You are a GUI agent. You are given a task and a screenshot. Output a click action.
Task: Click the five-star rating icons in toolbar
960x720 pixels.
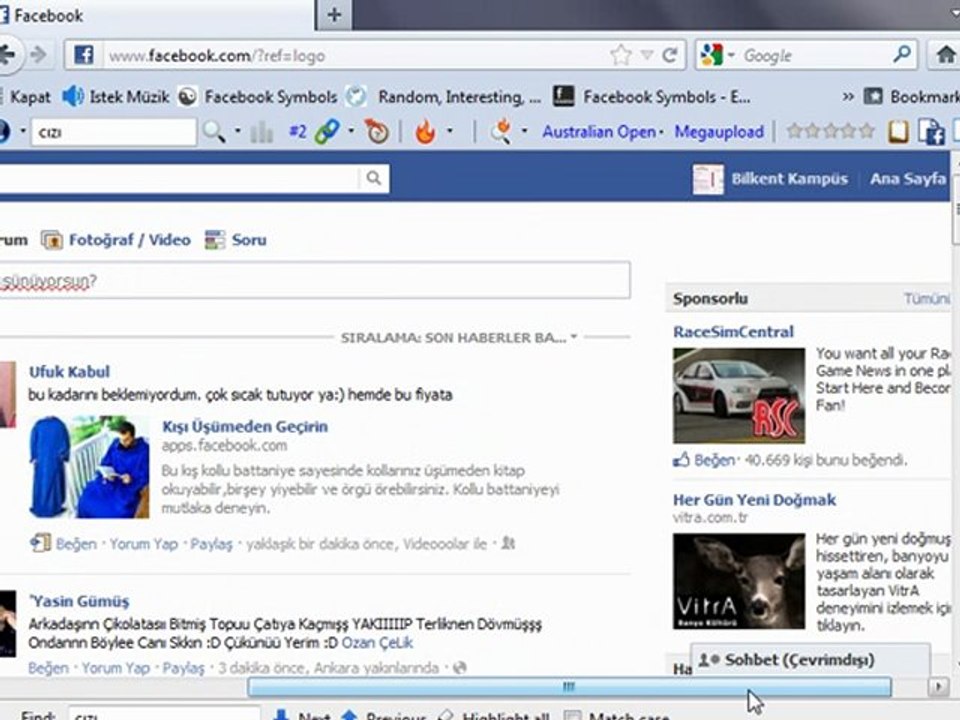point(830,130)
